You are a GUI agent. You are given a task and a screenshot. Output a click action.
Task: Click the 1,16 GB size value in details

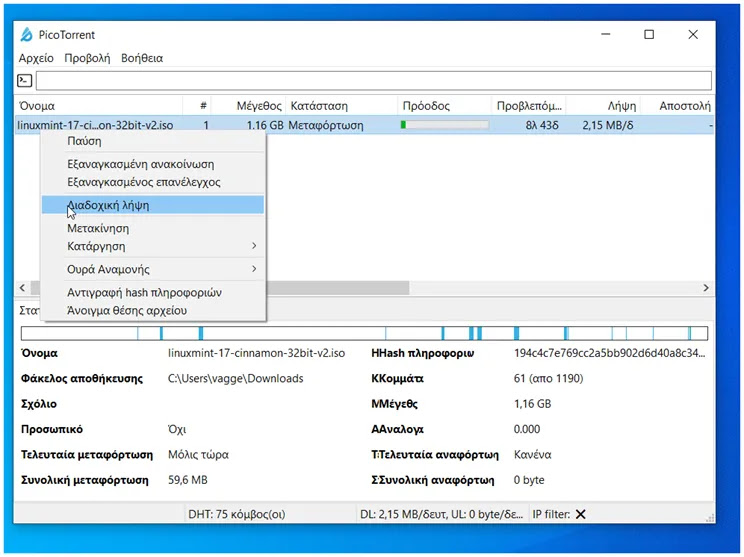tap(532, 404)
